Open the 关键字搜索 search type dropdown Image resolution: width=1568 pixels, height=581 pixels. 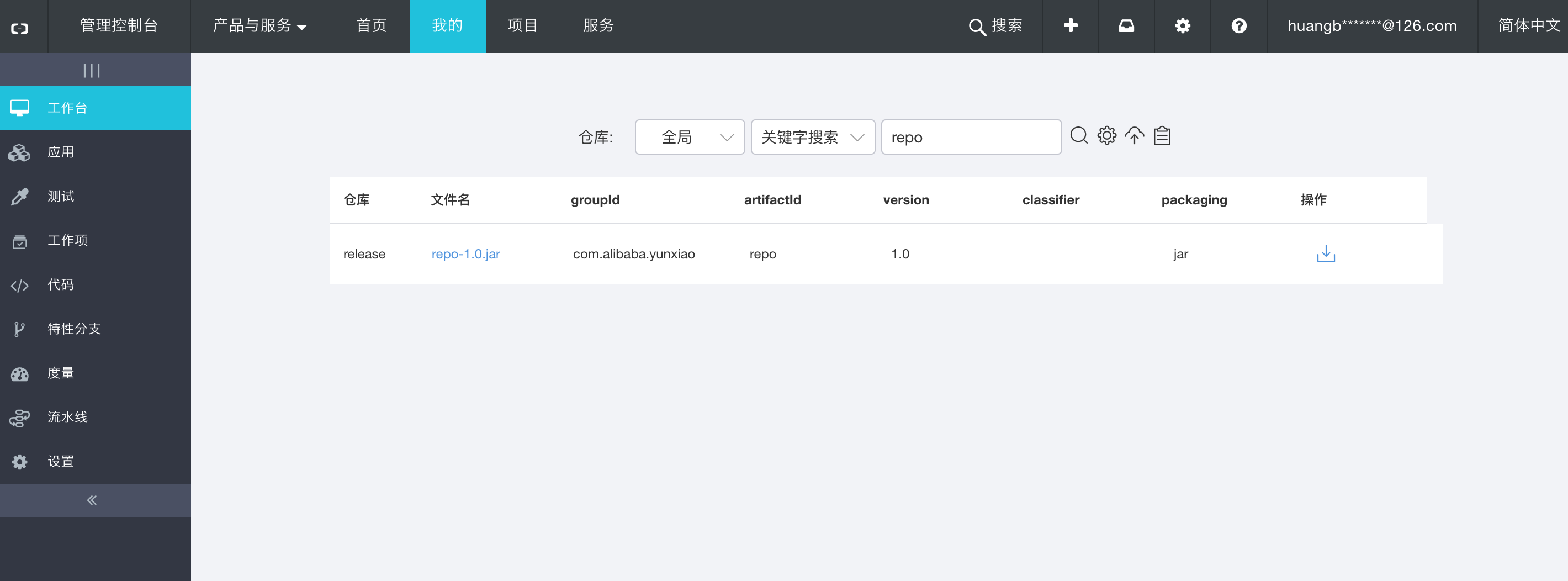813,137
